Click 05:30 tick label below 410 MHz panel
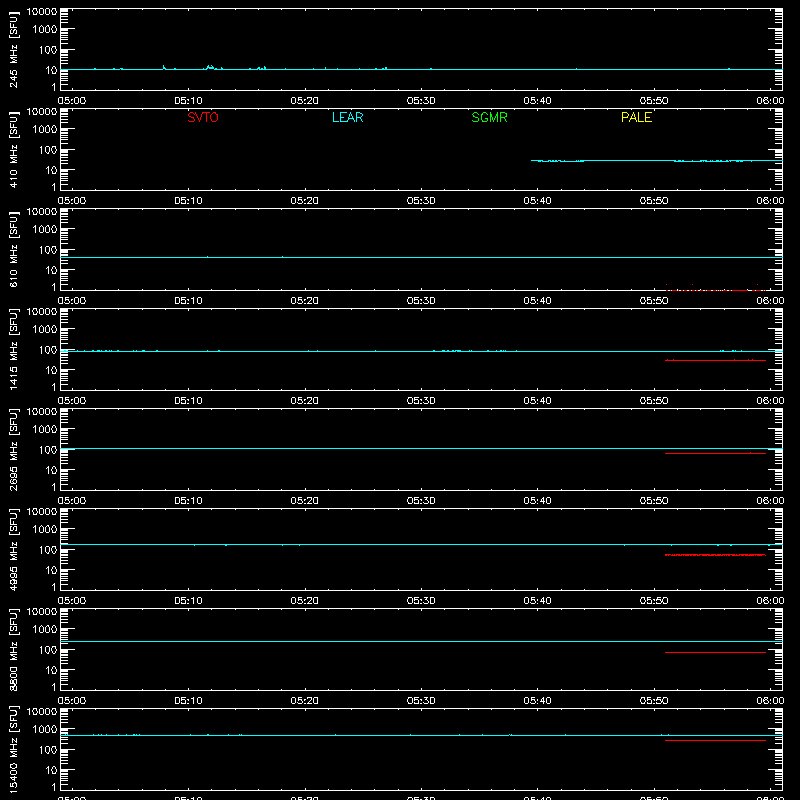 point(421,201)
